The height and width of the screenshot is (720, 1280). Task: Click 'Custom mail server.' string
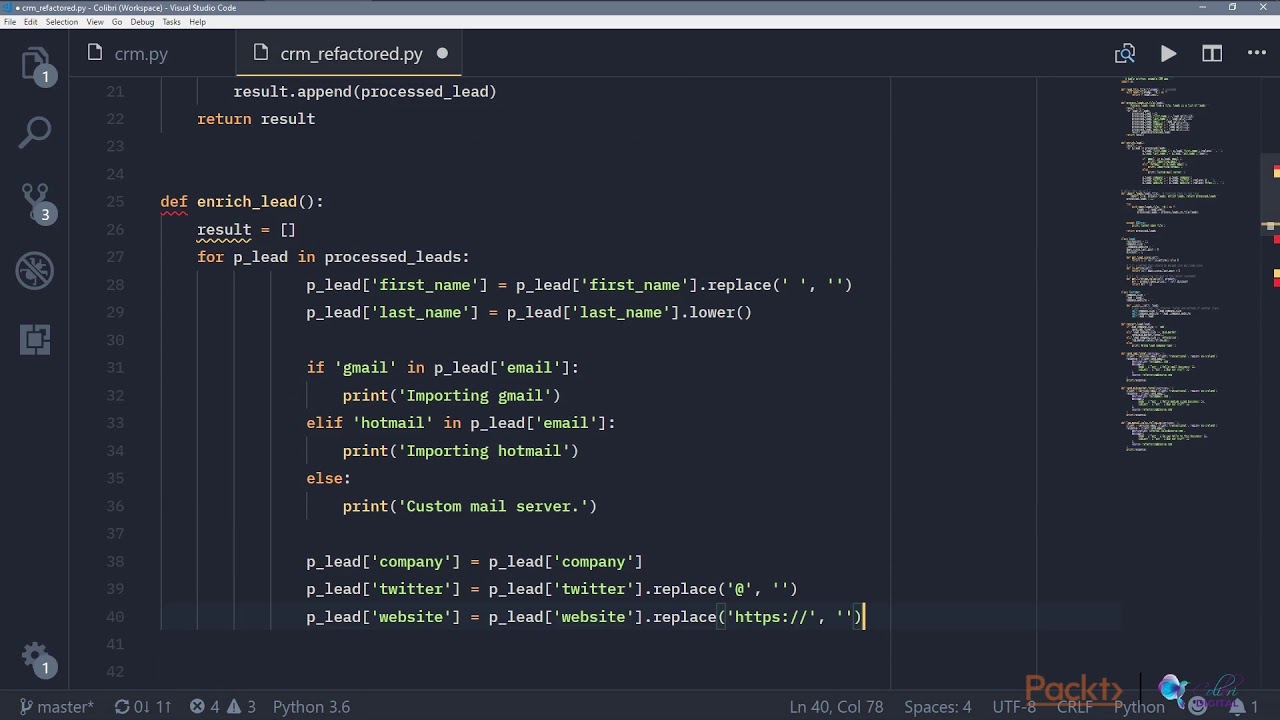[x=492, y=506]
